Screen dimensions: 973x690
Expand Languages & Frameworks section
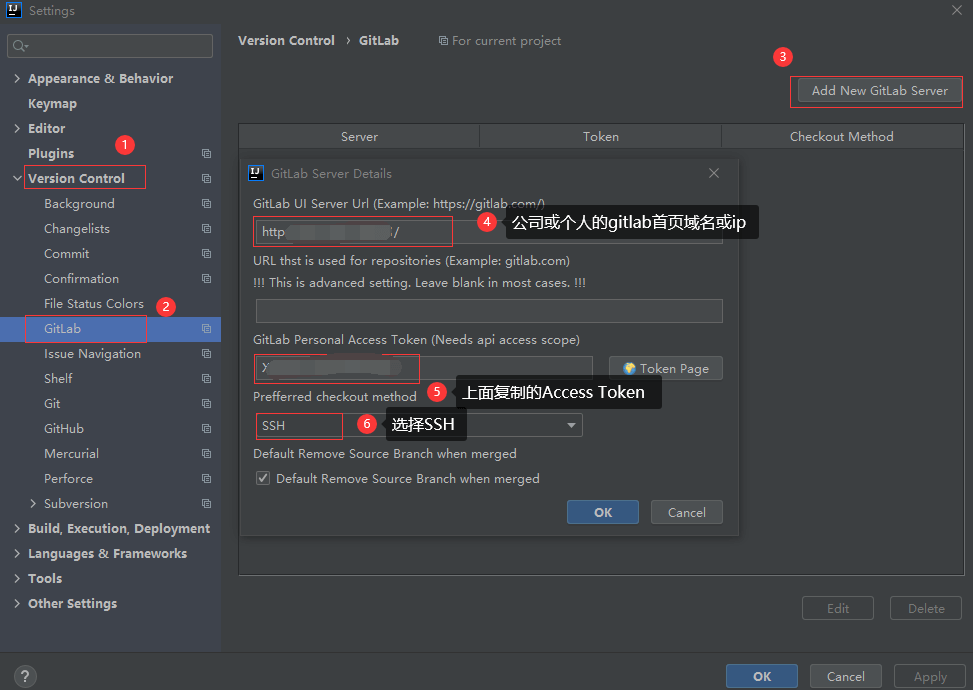(x=17, y=553)
